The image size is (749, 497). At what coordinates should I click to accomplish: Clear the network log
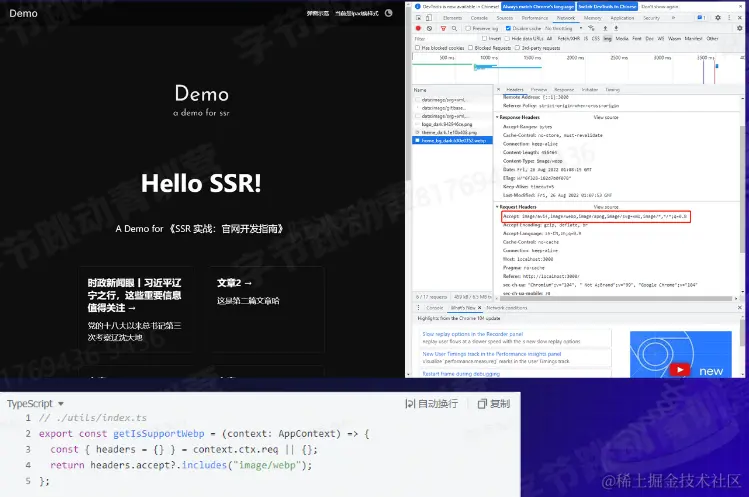pos(429,28)
